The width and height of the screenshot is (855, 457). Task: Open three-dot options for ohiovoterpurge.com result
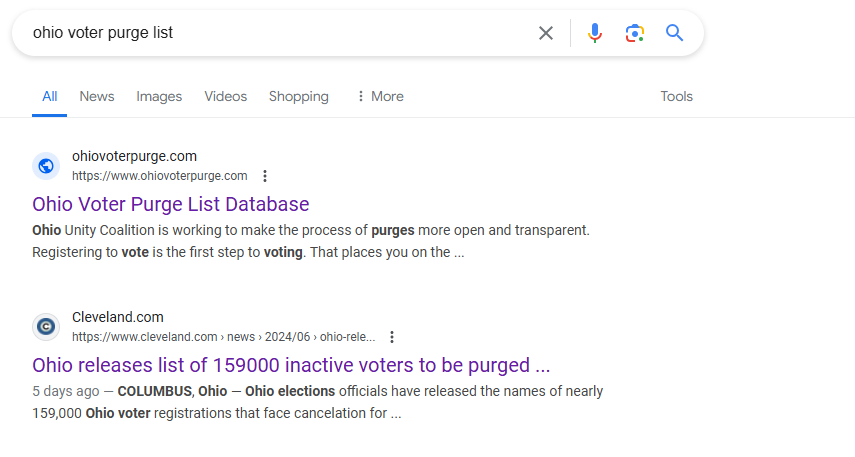pos(265,176)
